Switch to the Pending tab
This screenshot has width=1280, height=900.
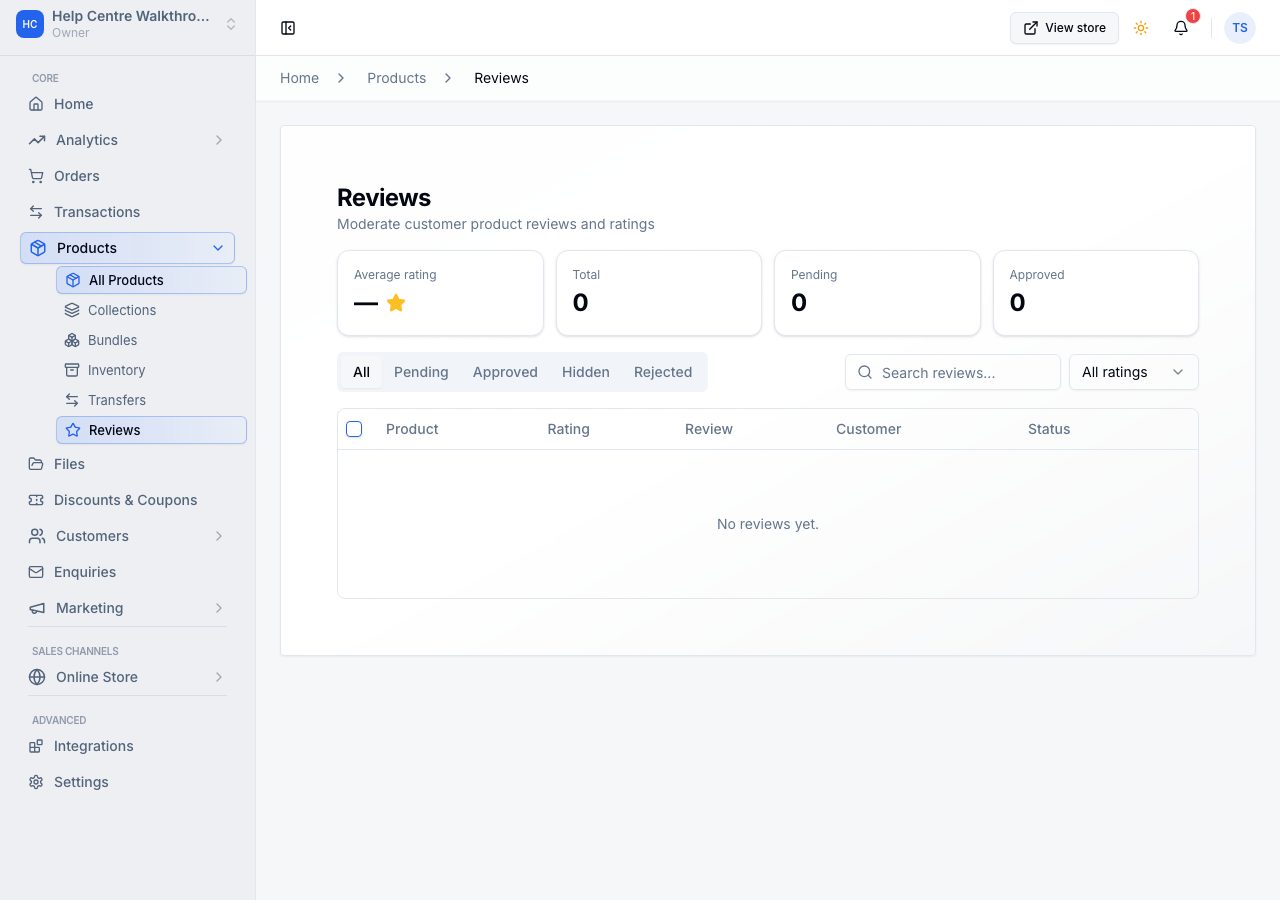421,372
